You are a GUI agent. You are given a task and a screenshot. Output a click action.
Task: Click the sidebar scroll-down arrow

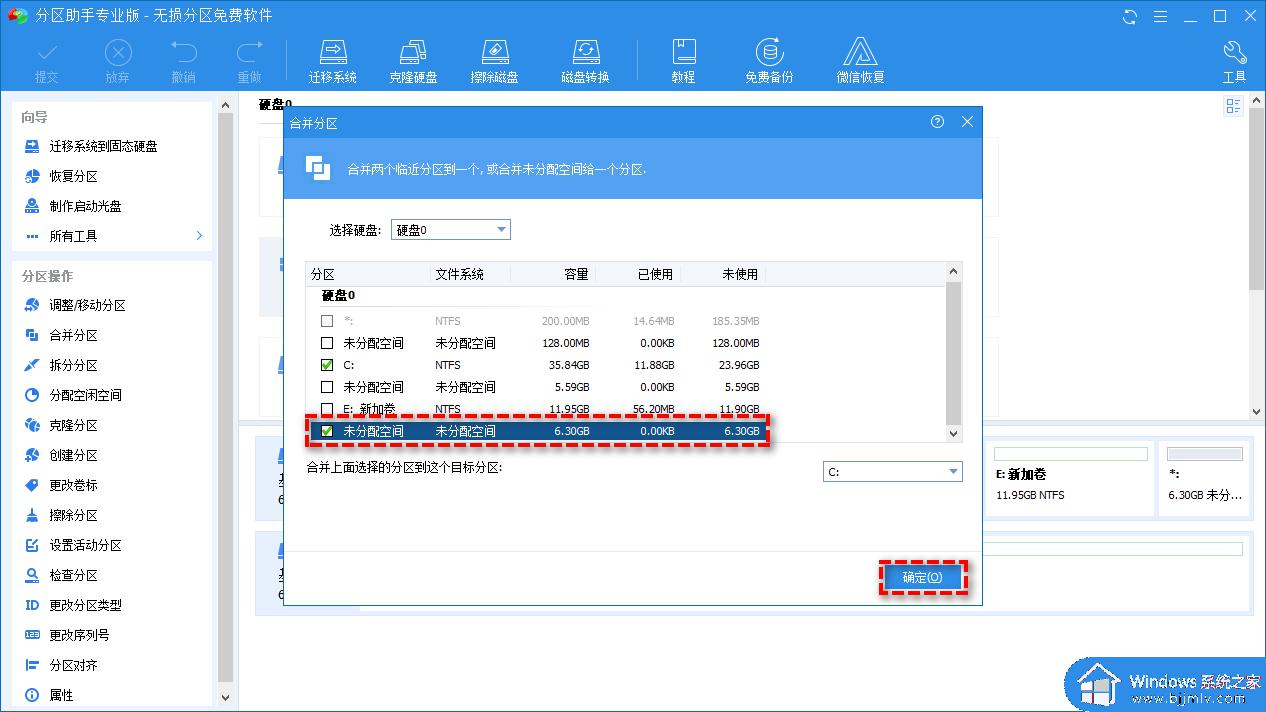[224, 698]
